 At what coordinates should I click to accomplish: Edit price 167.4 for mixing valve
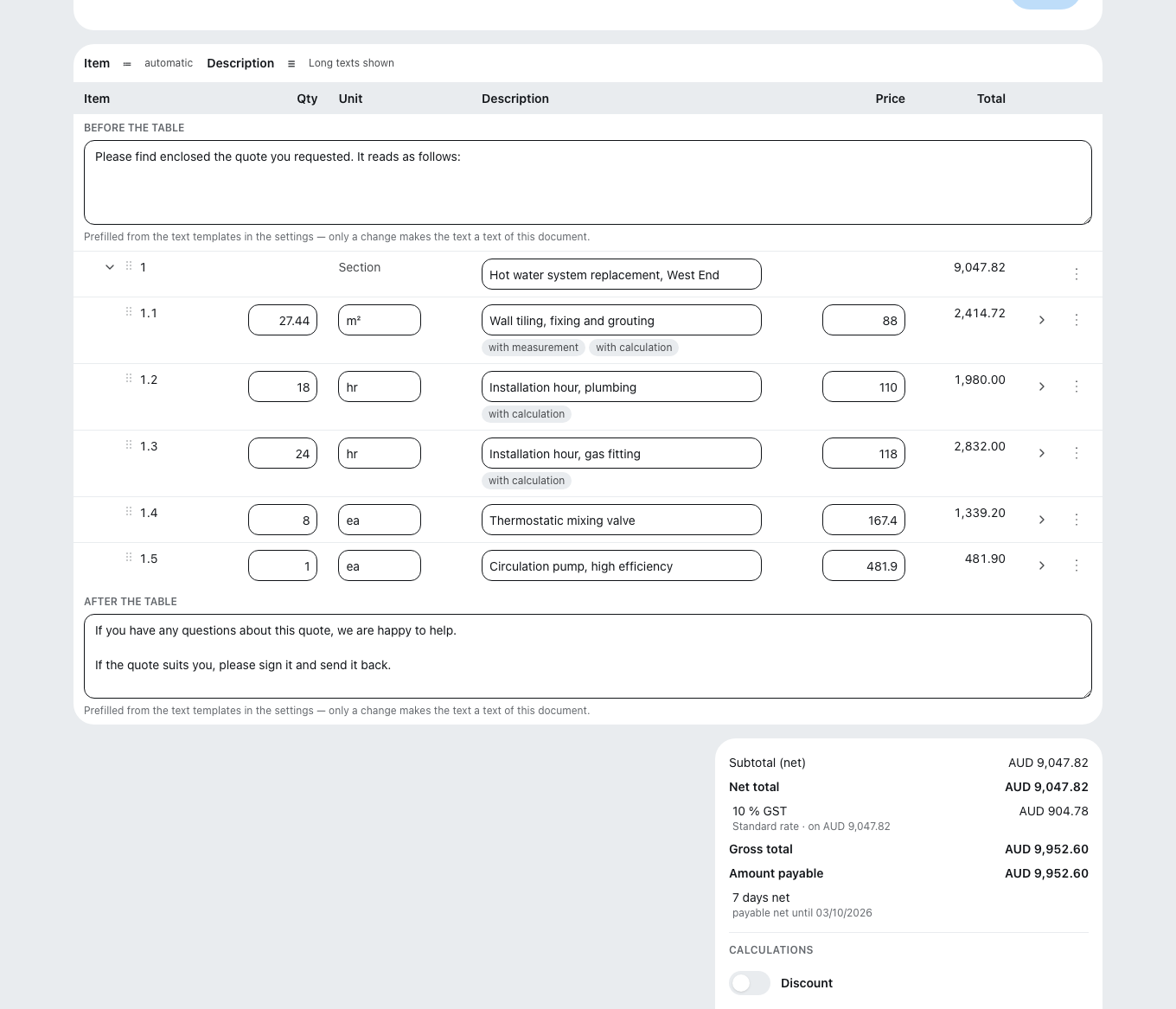(864, 520)
